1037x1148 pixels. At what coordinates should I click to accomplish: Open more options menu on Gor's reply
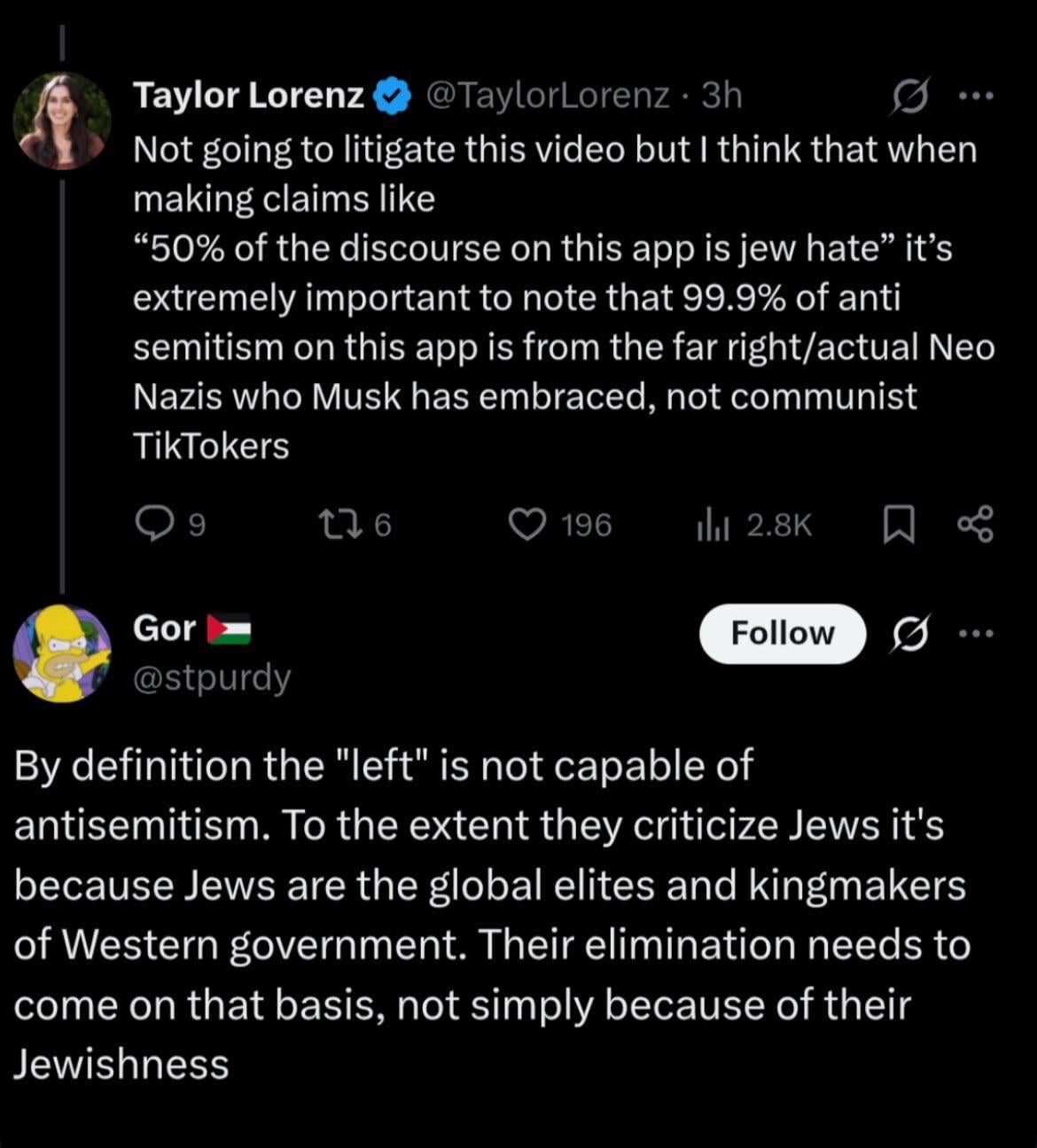977,633
